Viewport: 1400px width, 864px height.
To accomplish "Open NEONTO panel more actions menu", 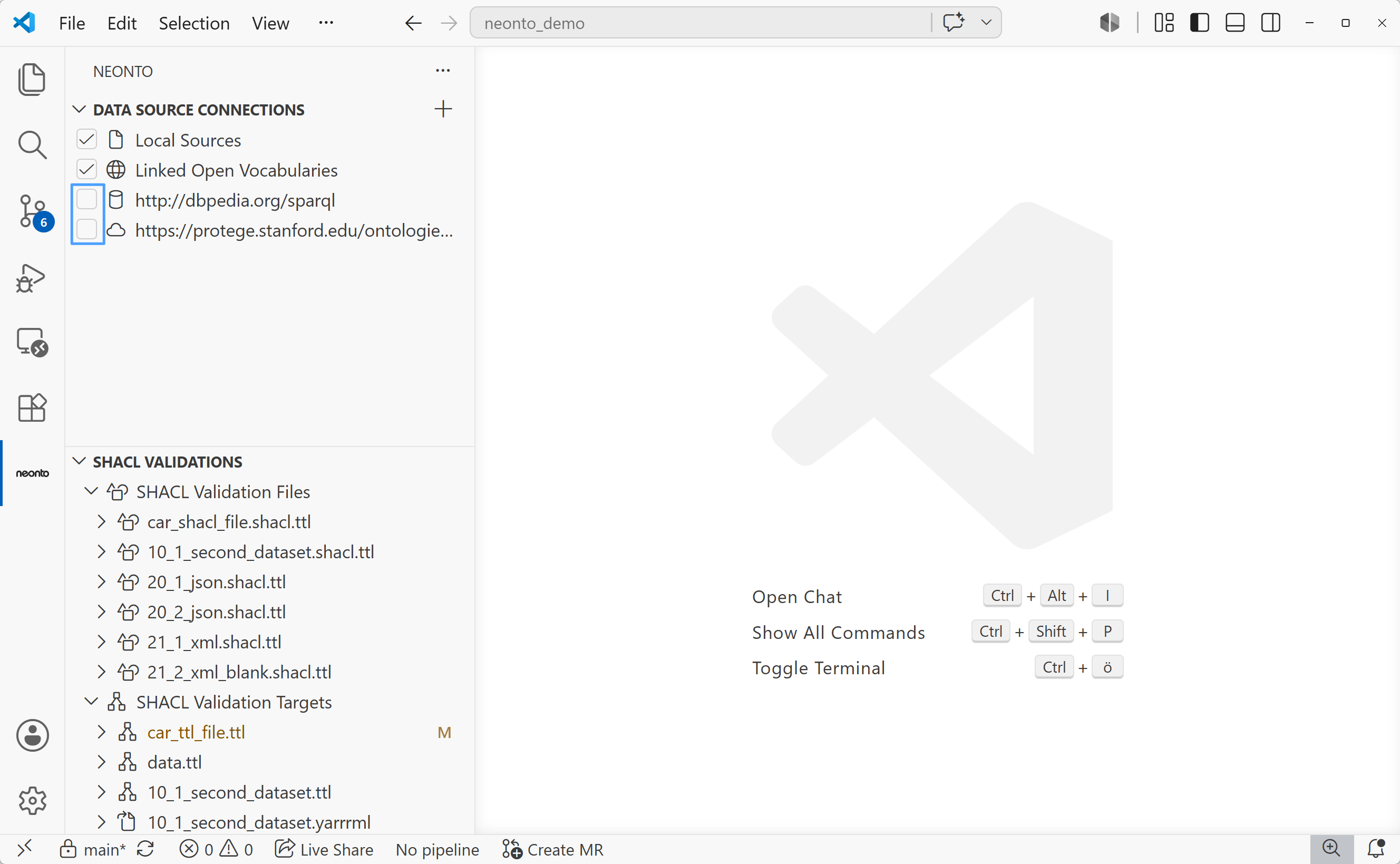I will (x=443, y=71).
